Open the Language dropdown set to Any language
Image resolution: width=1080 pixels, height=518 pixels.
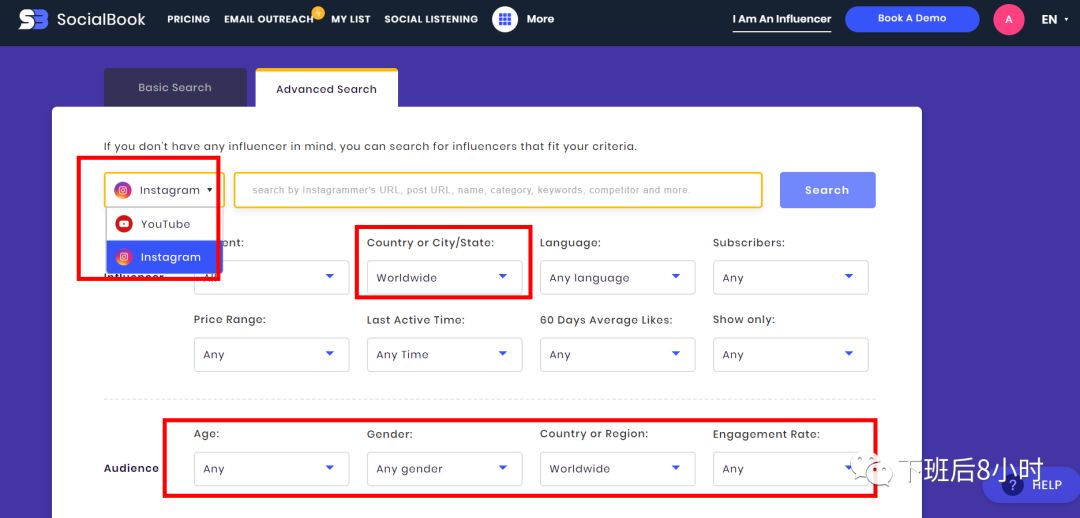pyautogui.click(x=616, y=278)
